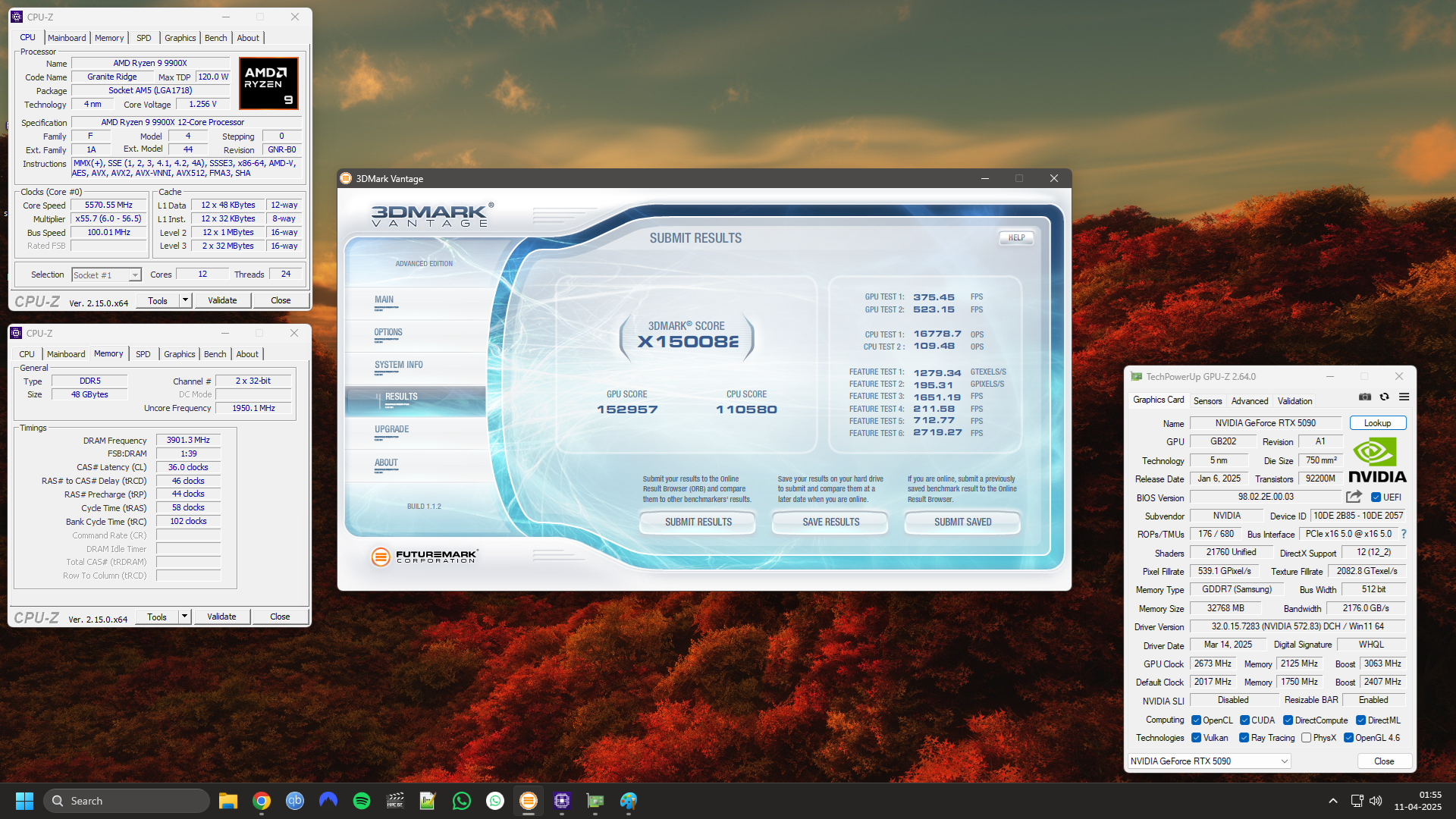The image size is (1456, 819).
Task: Click the DRAM Frequency value 3901.3 MHz
Action: click(x=188, y=440)
